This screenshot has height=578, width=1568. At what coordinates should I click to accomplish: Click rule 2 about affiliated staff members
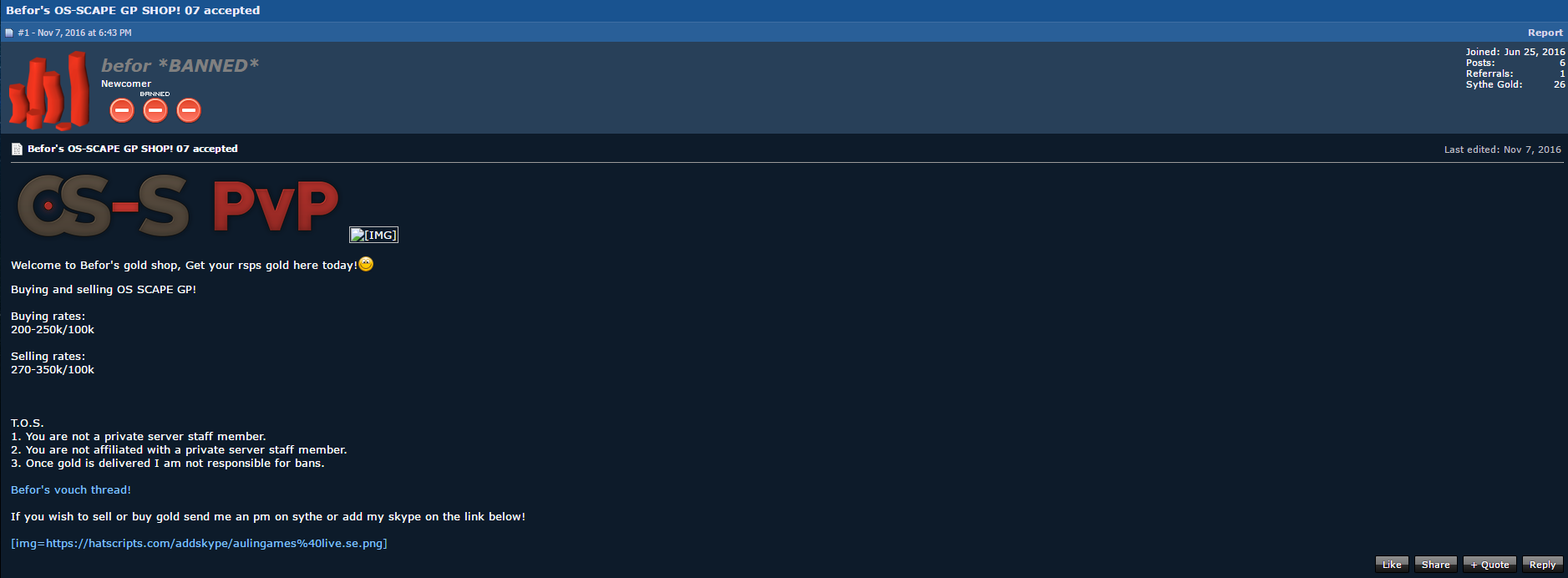click(x=179, y=449)
